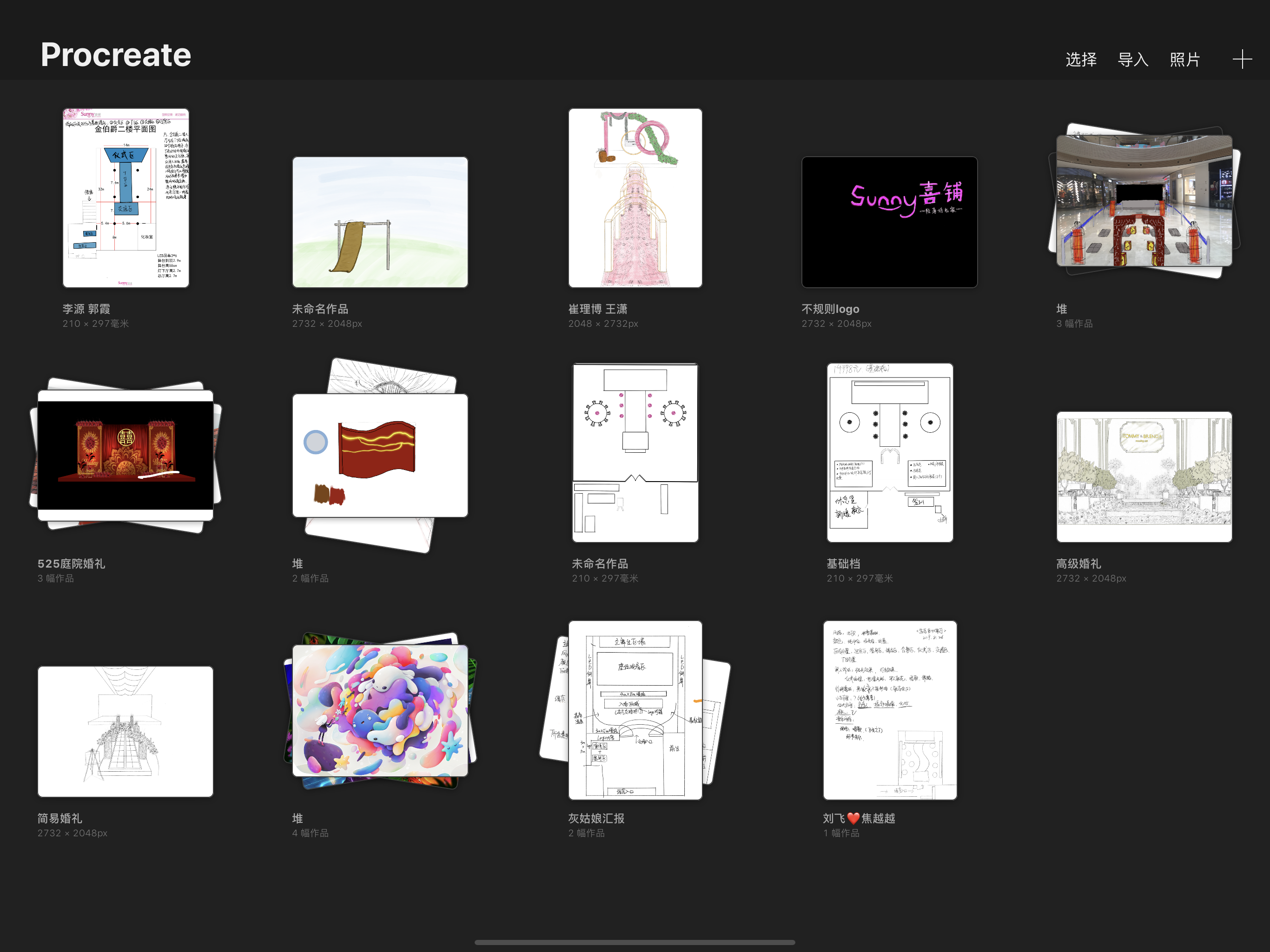Open the 未命名作品 table layout floor plan
The image size is (1270, 952).
(x=635, y=452)
